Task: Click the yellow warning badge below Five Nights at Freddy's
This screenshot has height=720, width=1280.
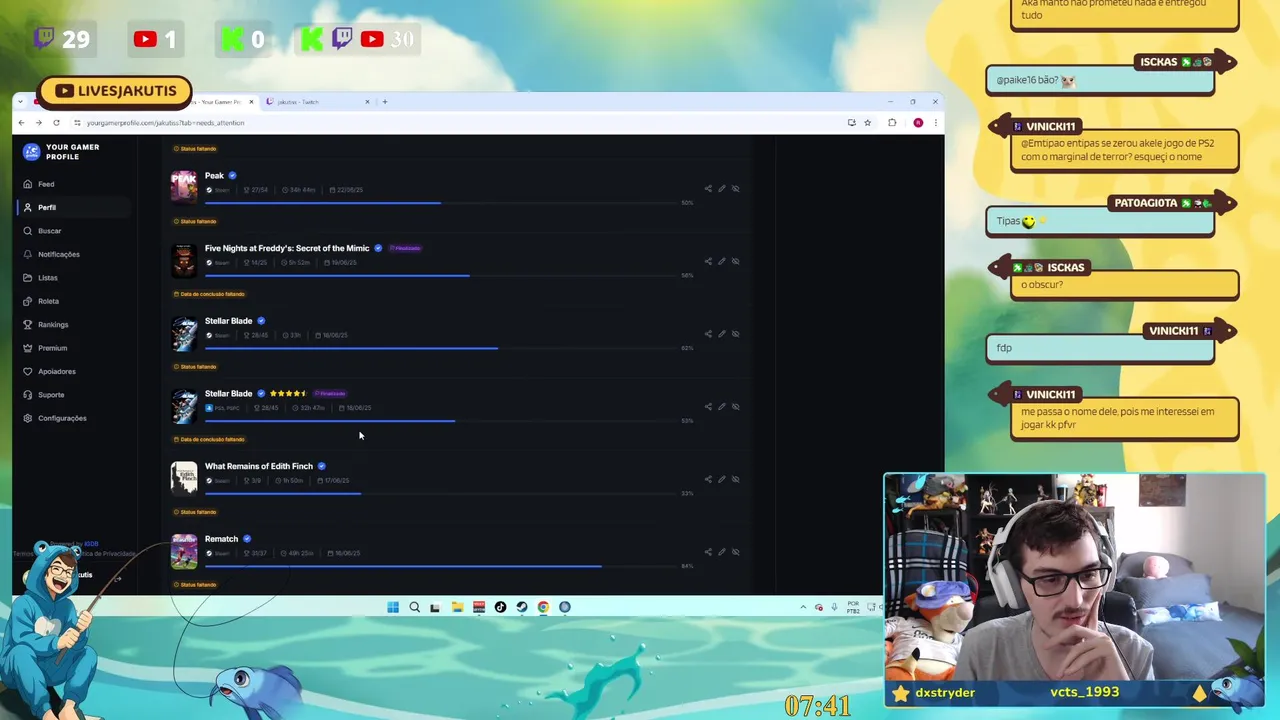Action: 209,294
